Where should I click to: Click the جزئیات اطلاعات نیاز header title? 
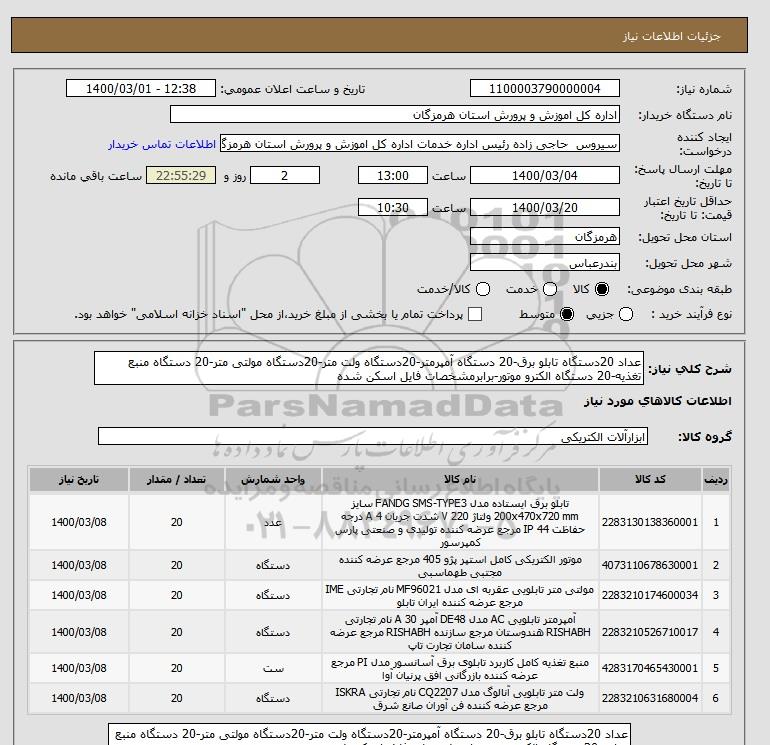click(672, 36)
